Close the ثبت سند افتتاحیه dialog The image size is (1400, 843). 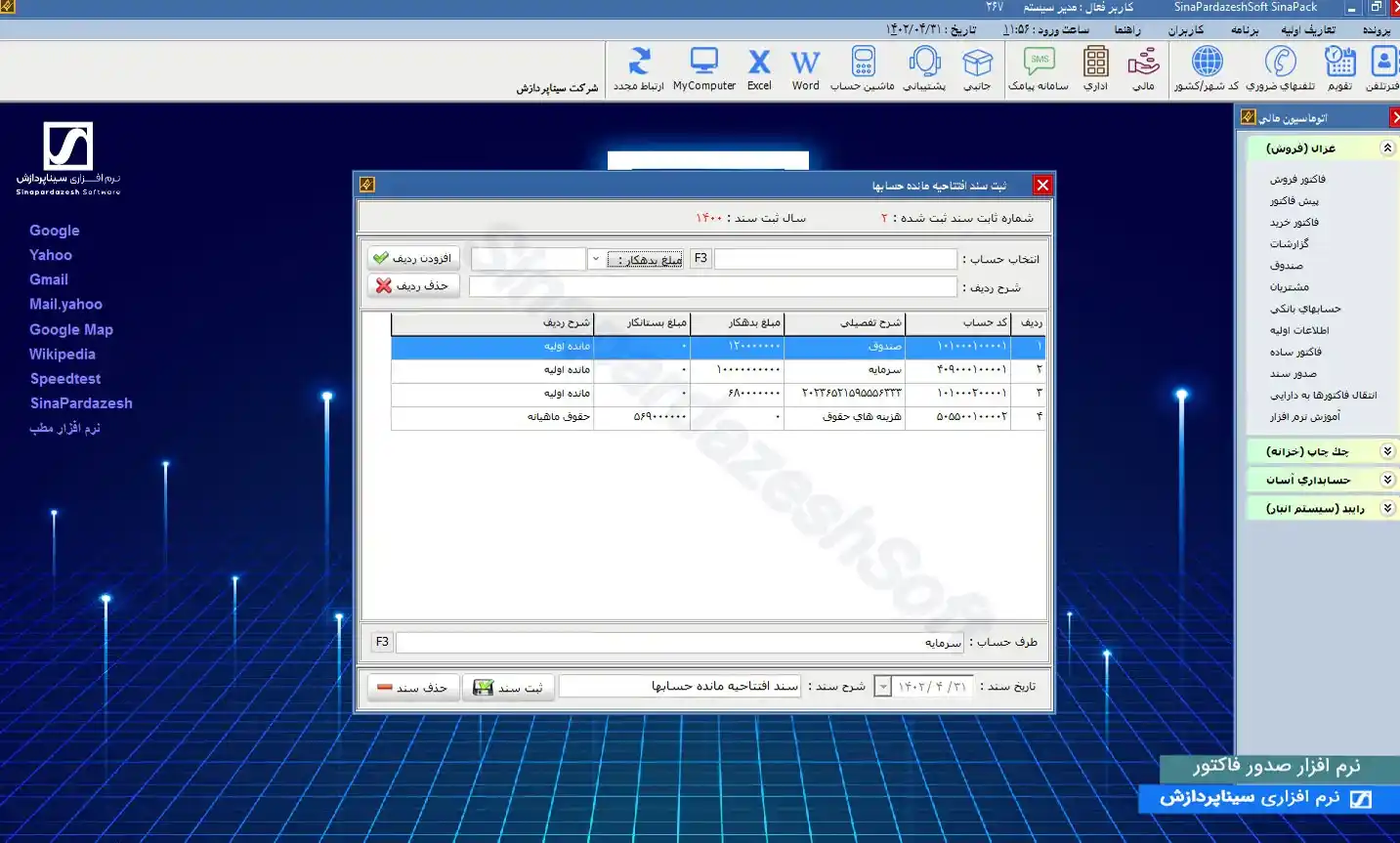(x=1042, y=185)
